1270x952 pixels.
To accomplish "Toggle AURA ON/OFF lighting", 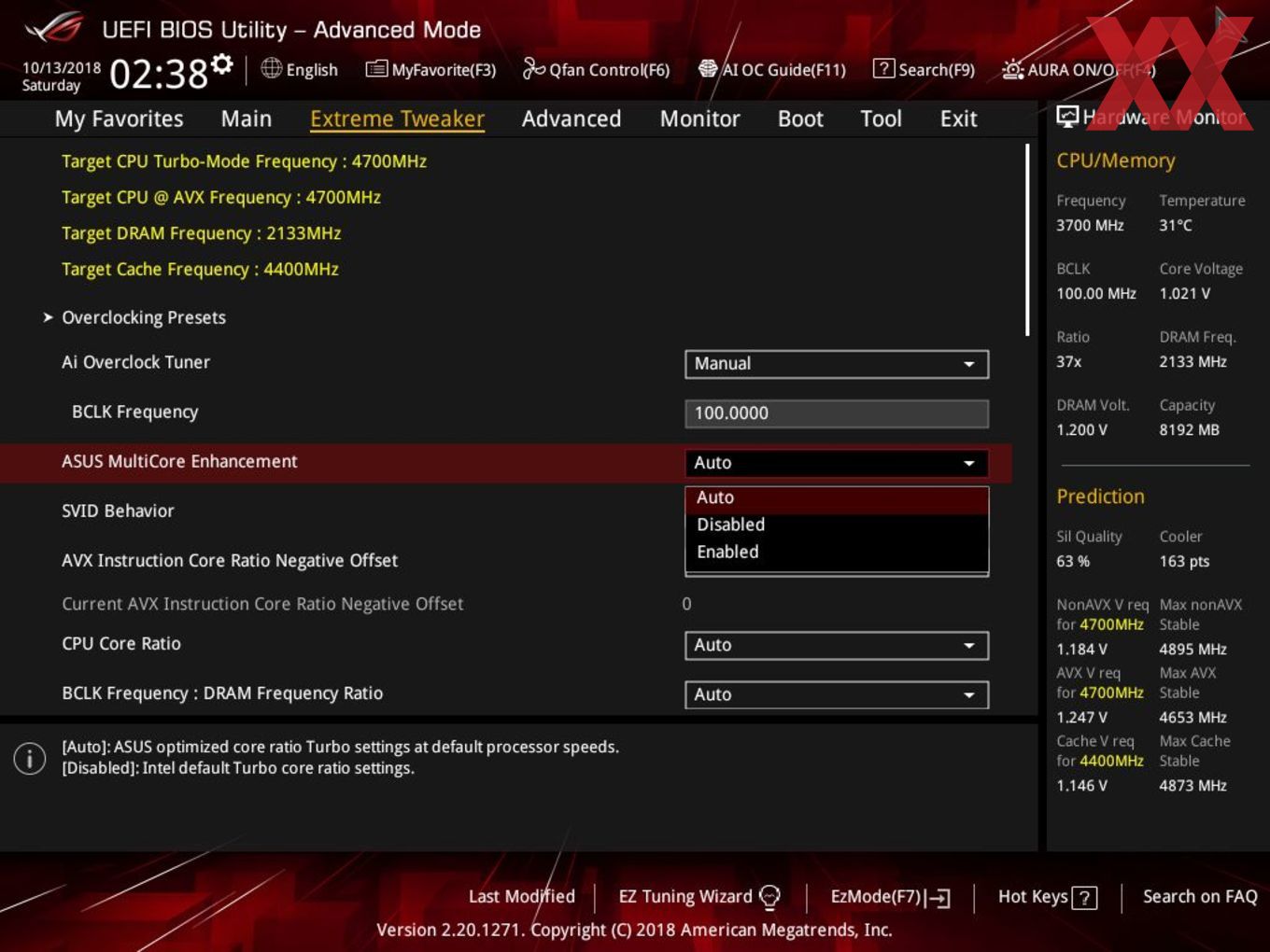I will pyautogui.click(x=1079, y=70).
